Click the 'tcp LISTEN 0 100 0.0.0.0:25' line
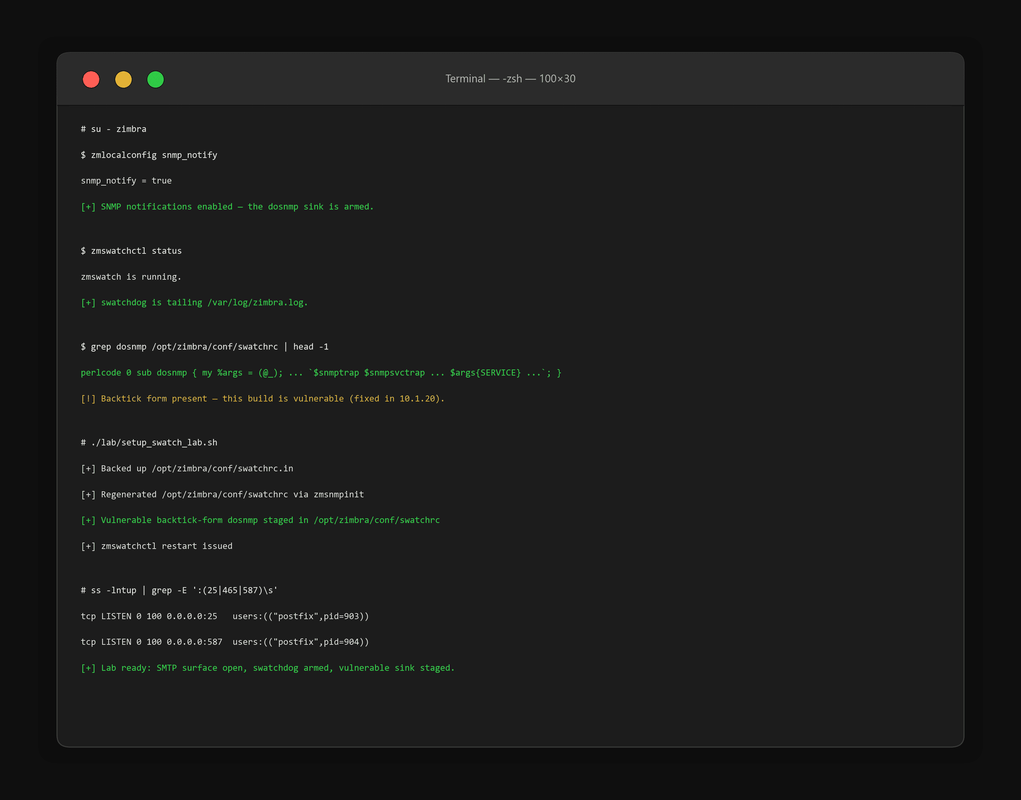The height and width of the screenshot is (800, 1021). (225, 616)
